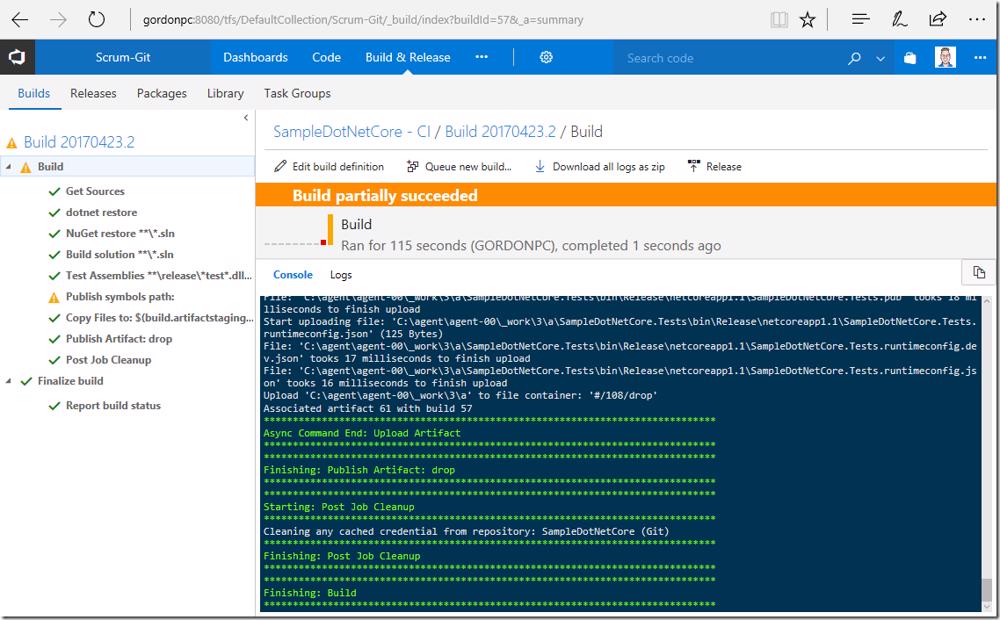Switch to the Packages tab
This screenshot has width=1000, height=620.
click(x=161, y=93)
